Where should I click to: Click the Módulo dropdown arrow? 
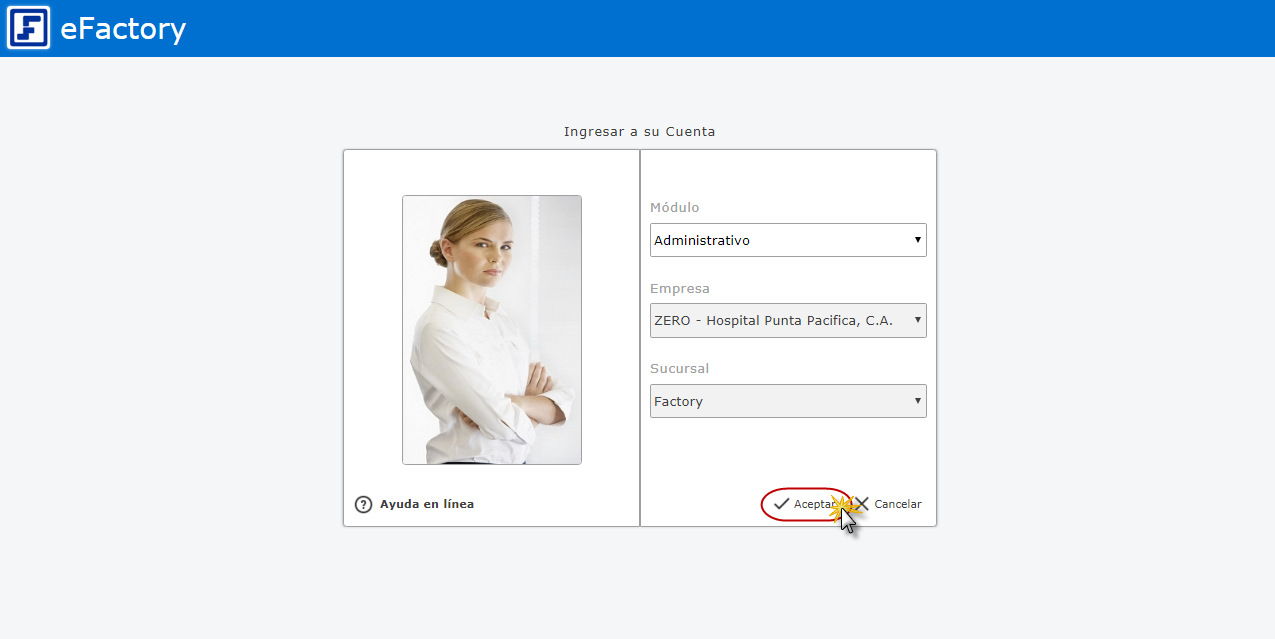pyautogui.click(x=917, y=240)
